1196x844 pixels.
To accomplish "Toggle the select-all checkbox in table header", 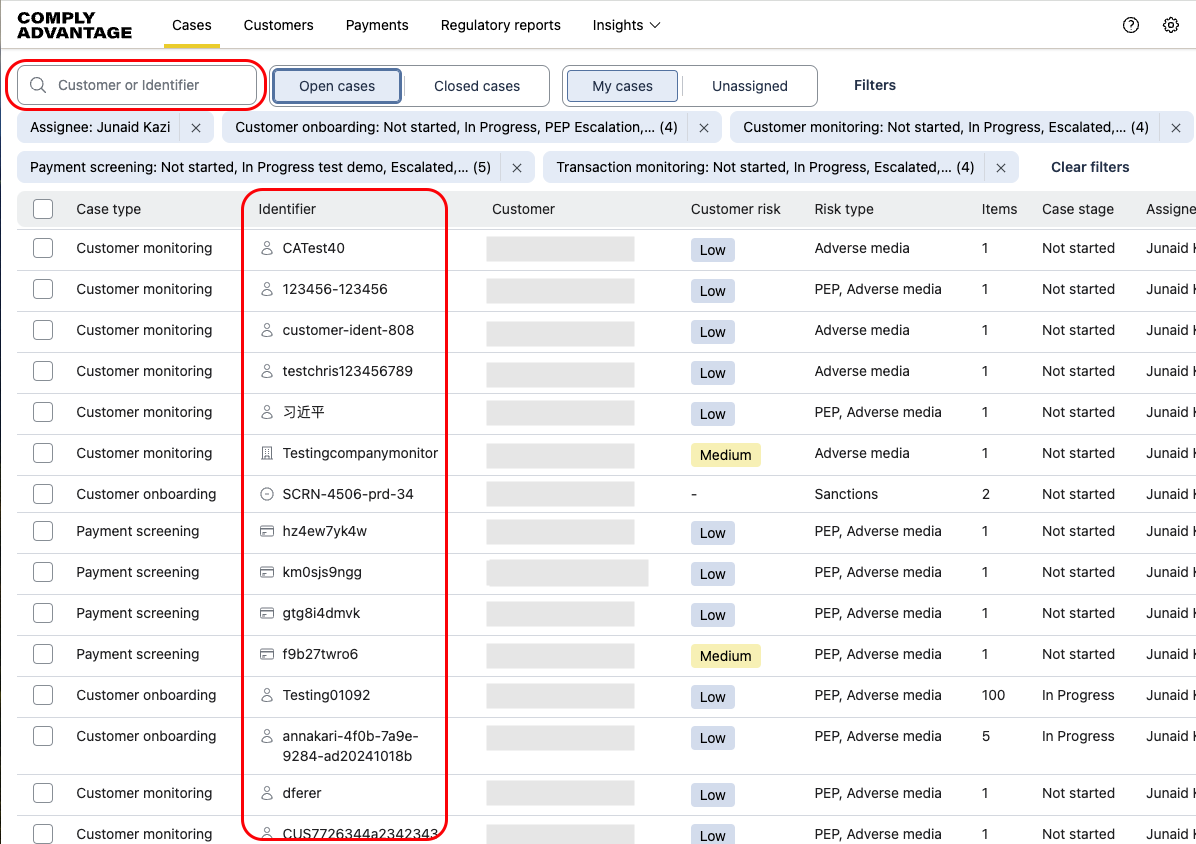I will tap(43, 209).
